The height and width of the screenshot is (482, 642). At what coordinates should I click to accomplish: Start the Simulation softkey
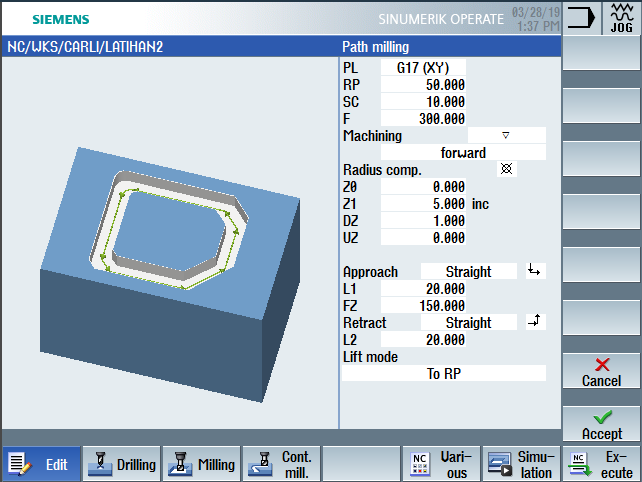point(521,464)
